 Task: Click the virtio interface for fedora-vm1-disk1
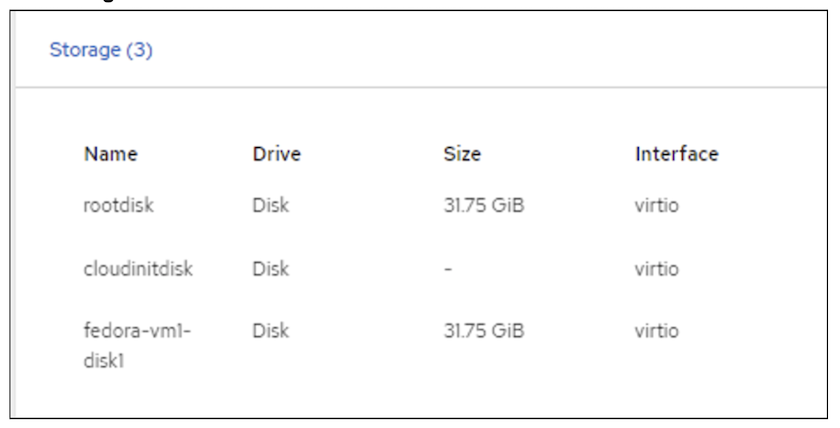tap(657, 331)
